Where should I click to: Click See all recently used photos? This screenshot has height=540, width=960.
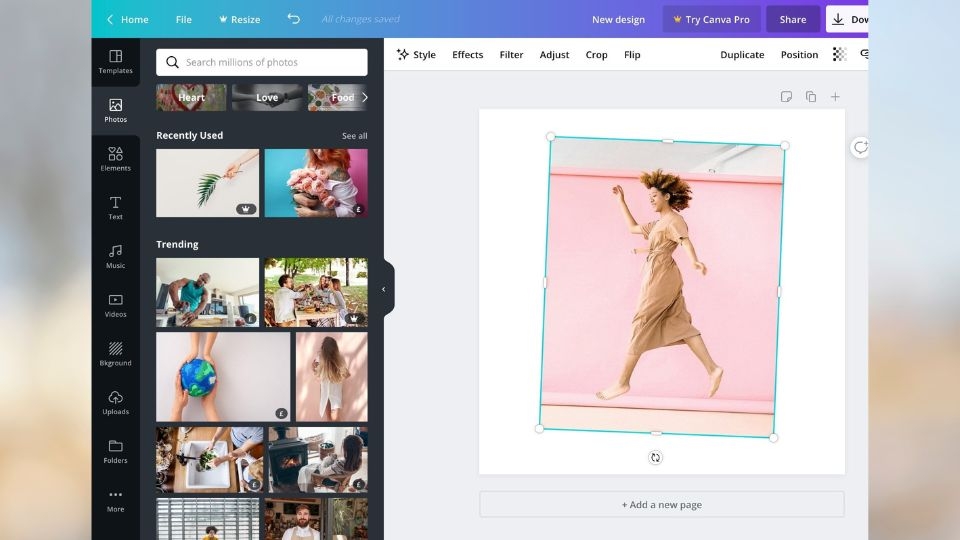354,136
